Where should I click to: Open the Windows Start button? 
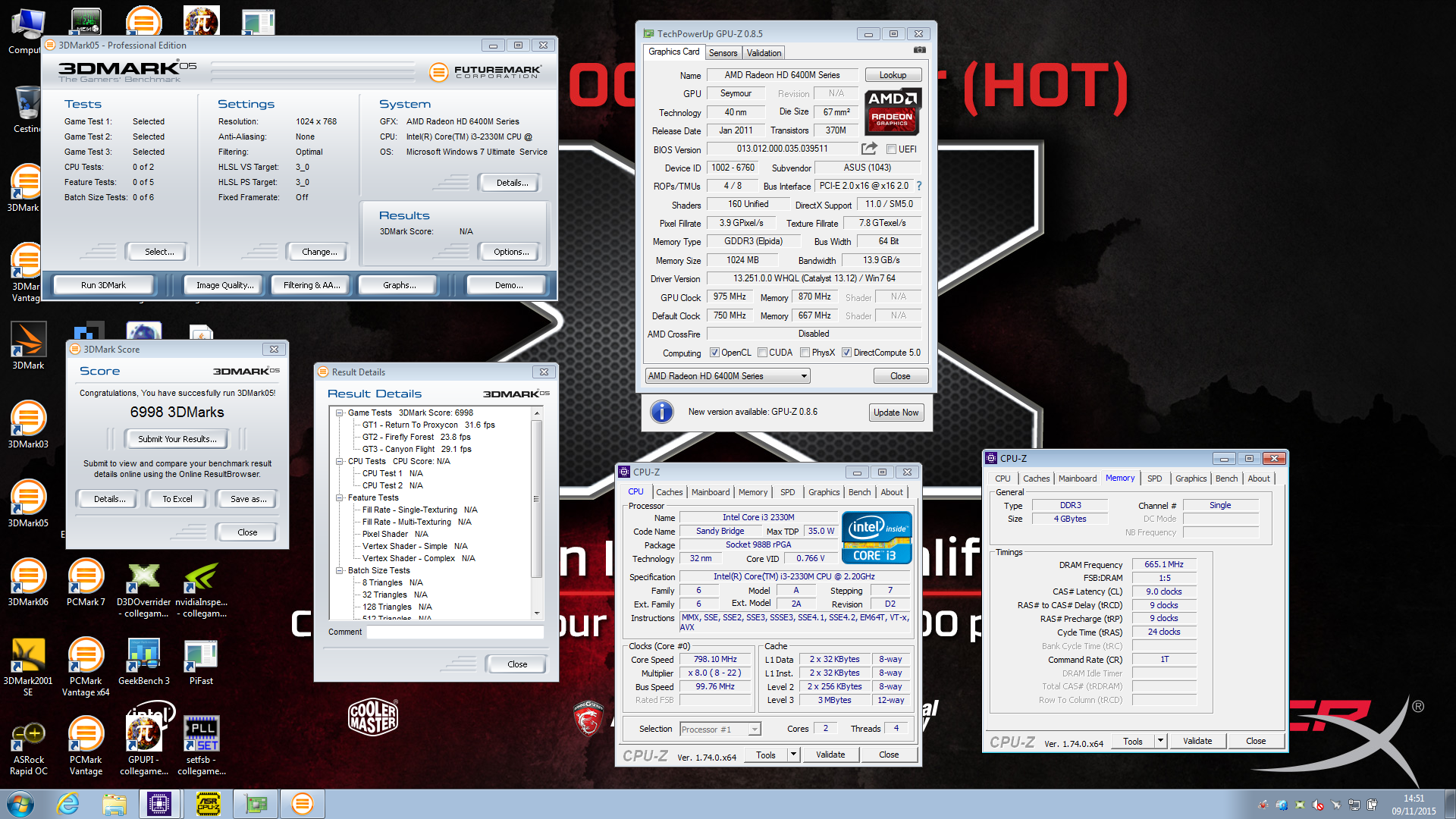click(x=20, y=804)
